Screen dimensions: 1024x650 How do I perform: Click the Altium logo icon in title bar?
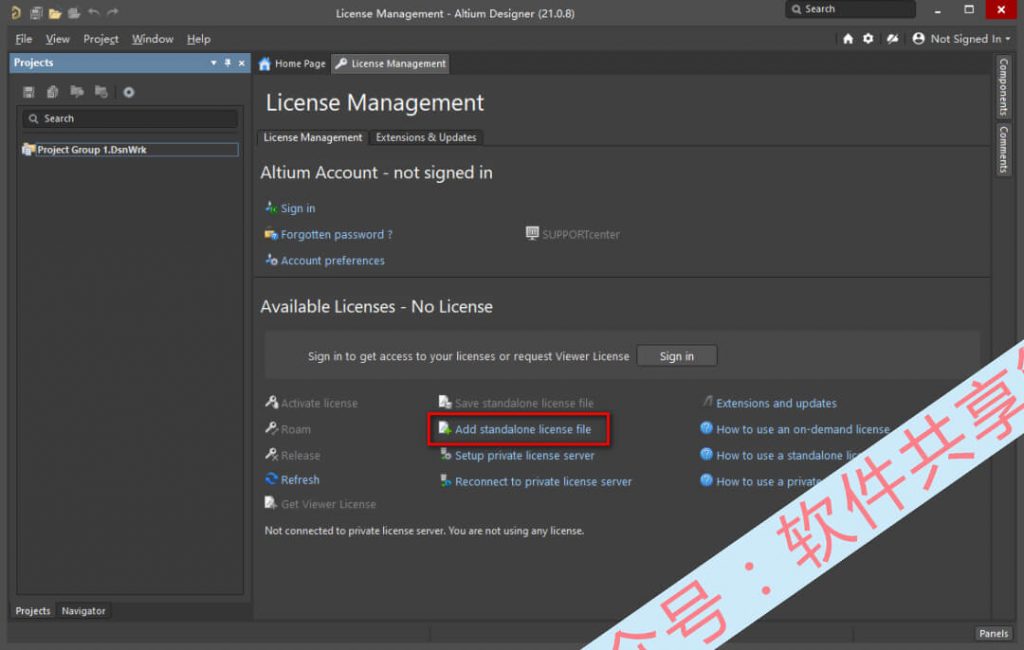click(x=16, y=12)
